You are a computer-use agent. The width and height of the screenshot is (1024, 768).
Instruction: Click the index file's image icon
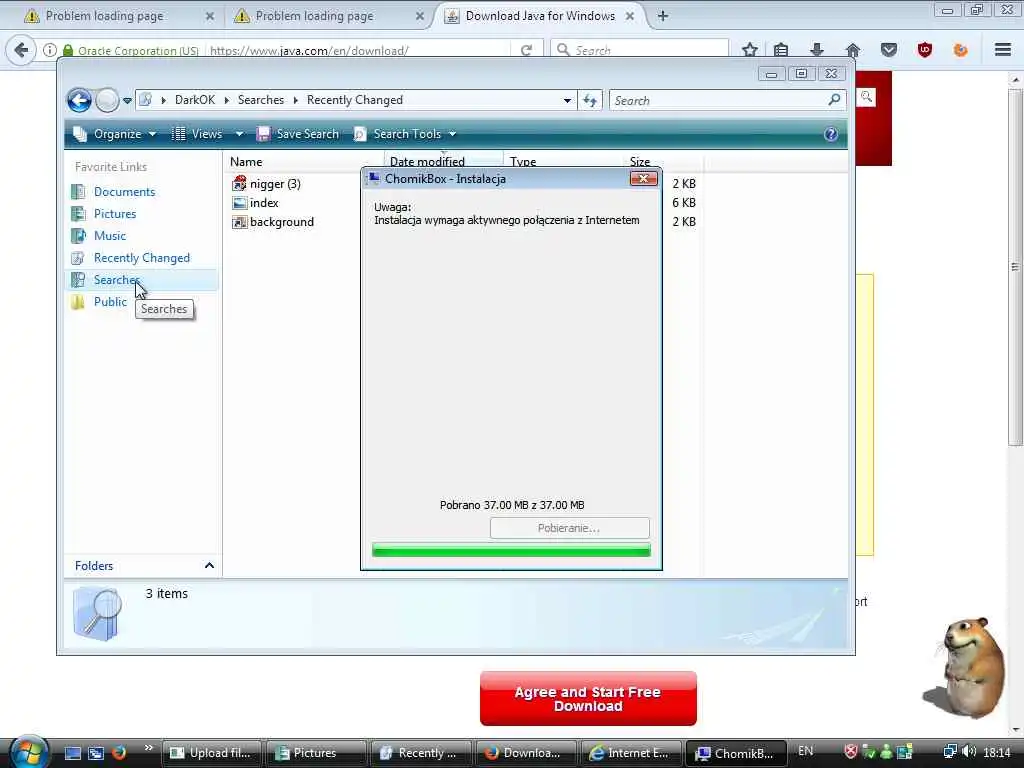[x=240, y=203]
